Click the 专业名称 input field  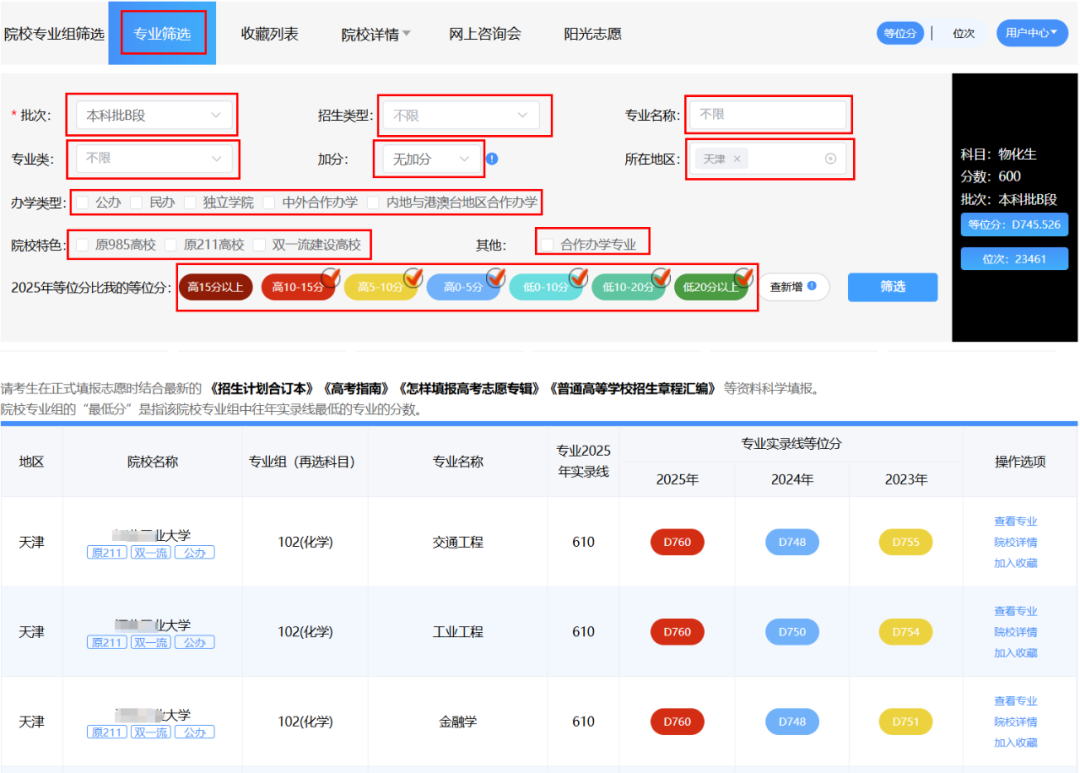768,114
